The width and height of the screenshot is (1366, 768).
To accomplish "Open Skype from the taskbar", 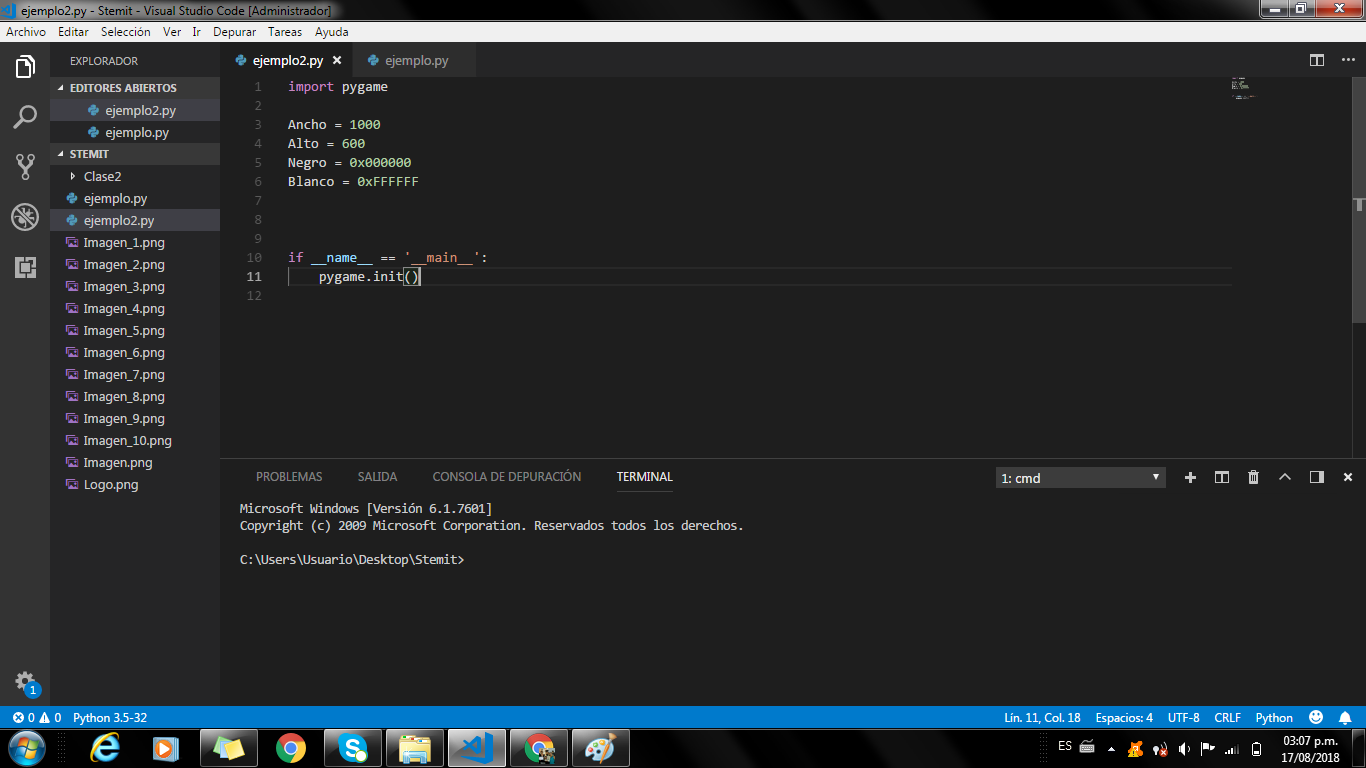I will coord(353,748).
